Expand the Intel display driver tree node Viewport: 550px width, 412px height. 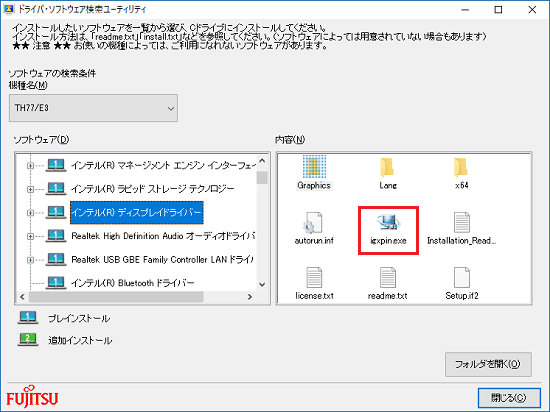pos(31,212)
